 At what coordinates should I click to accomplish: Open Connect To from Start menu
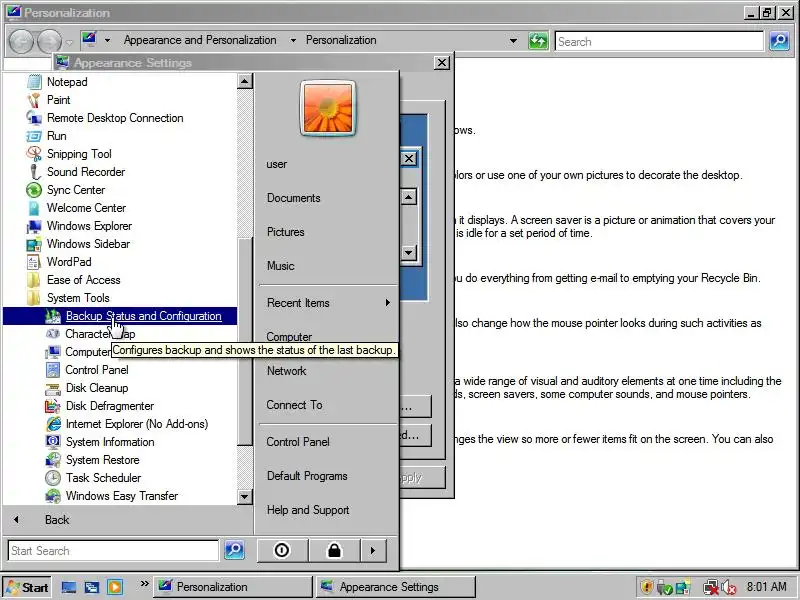click(x=294, y=405)
